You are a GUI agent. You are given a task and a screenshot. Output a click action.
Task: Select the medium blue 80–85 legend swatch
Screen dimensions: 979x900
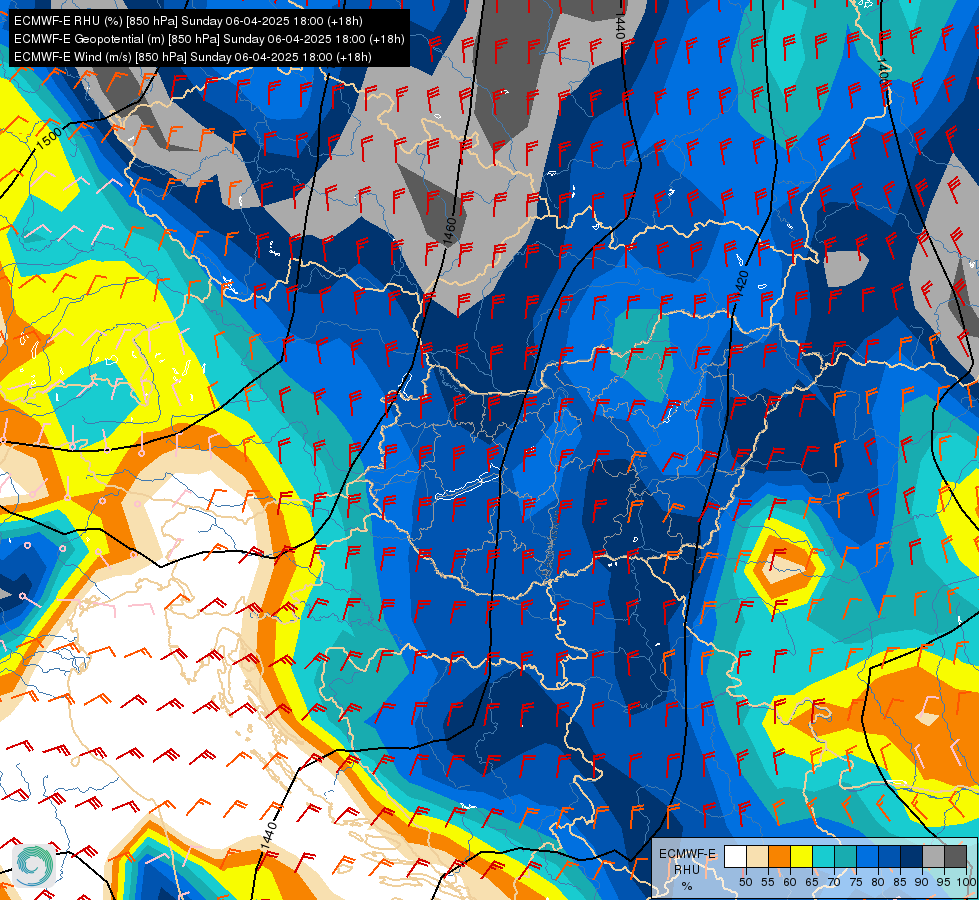tap(889, 856)
